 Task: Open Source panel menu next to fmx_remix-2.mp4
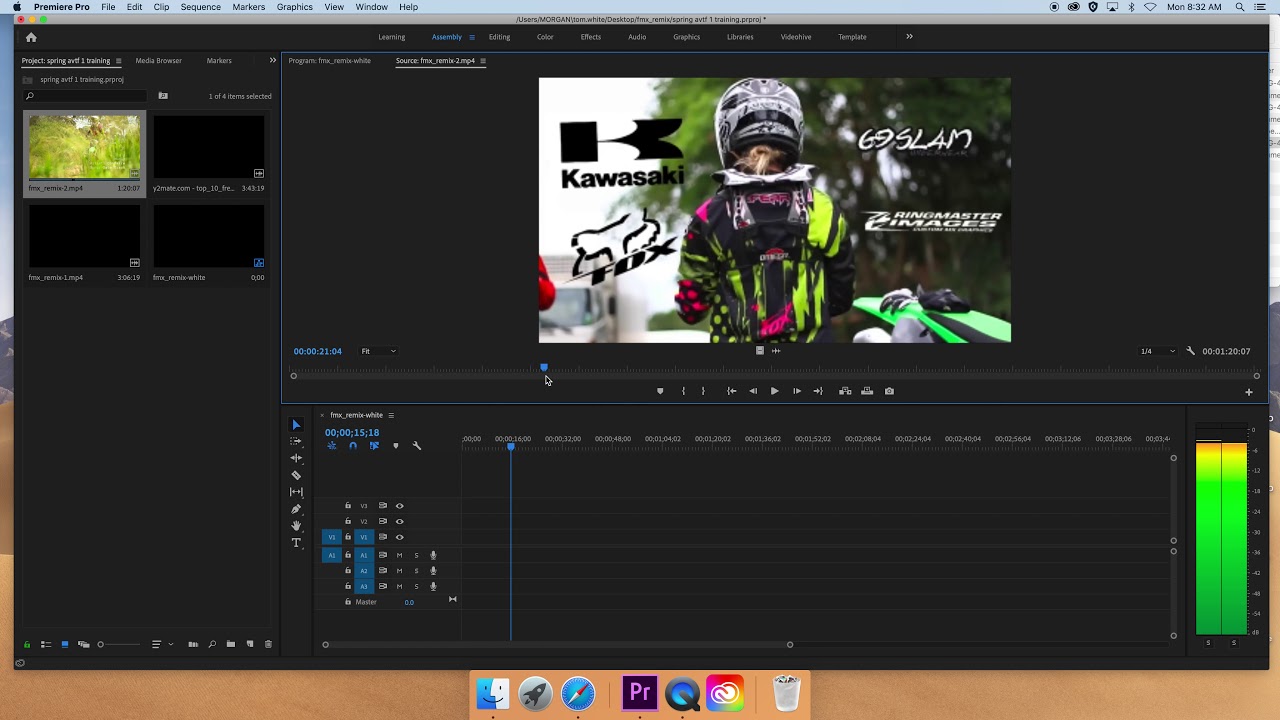483,61
